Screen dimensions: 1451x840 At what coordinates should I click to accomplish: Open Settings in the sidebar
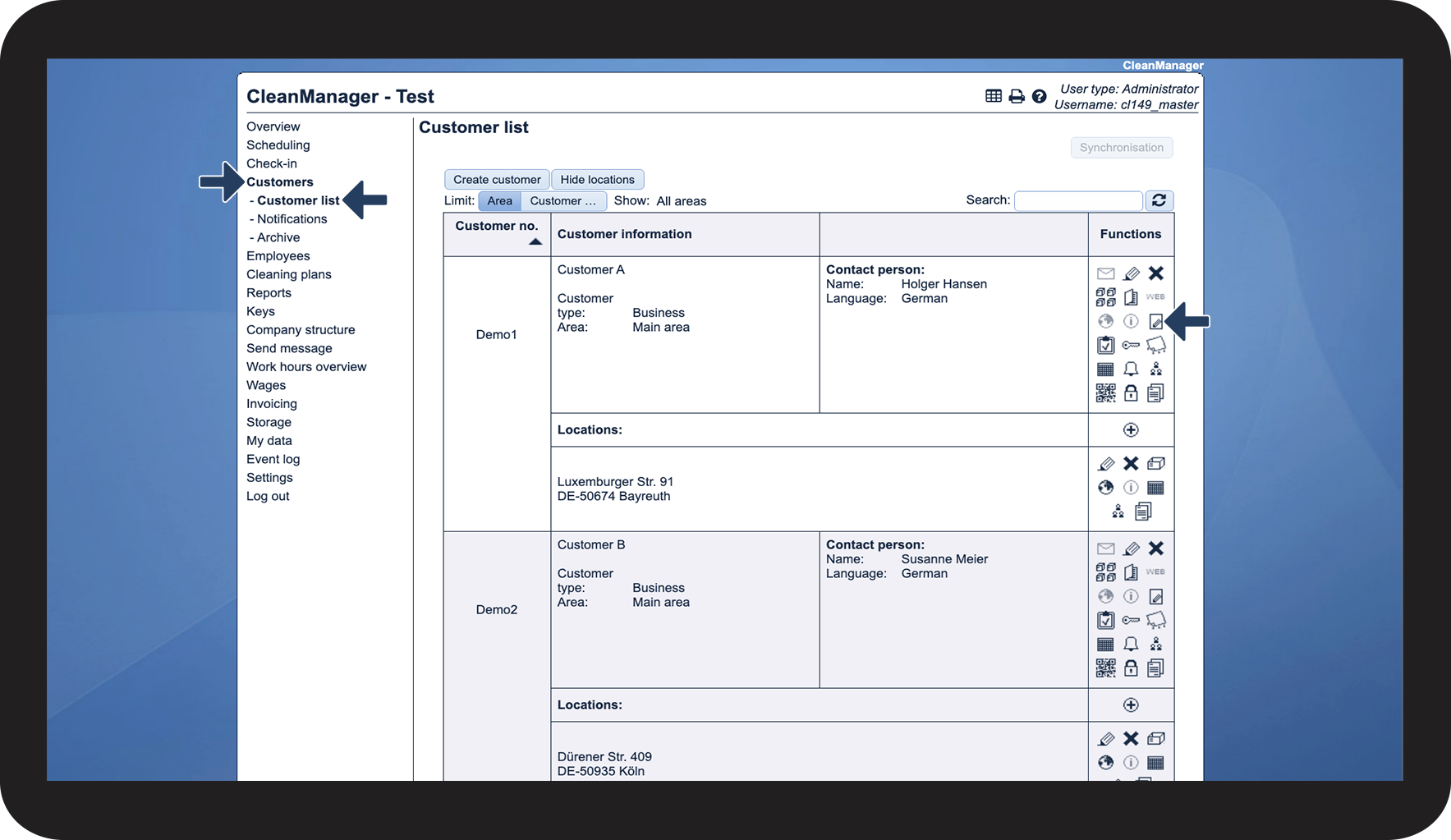coord(269,478)
